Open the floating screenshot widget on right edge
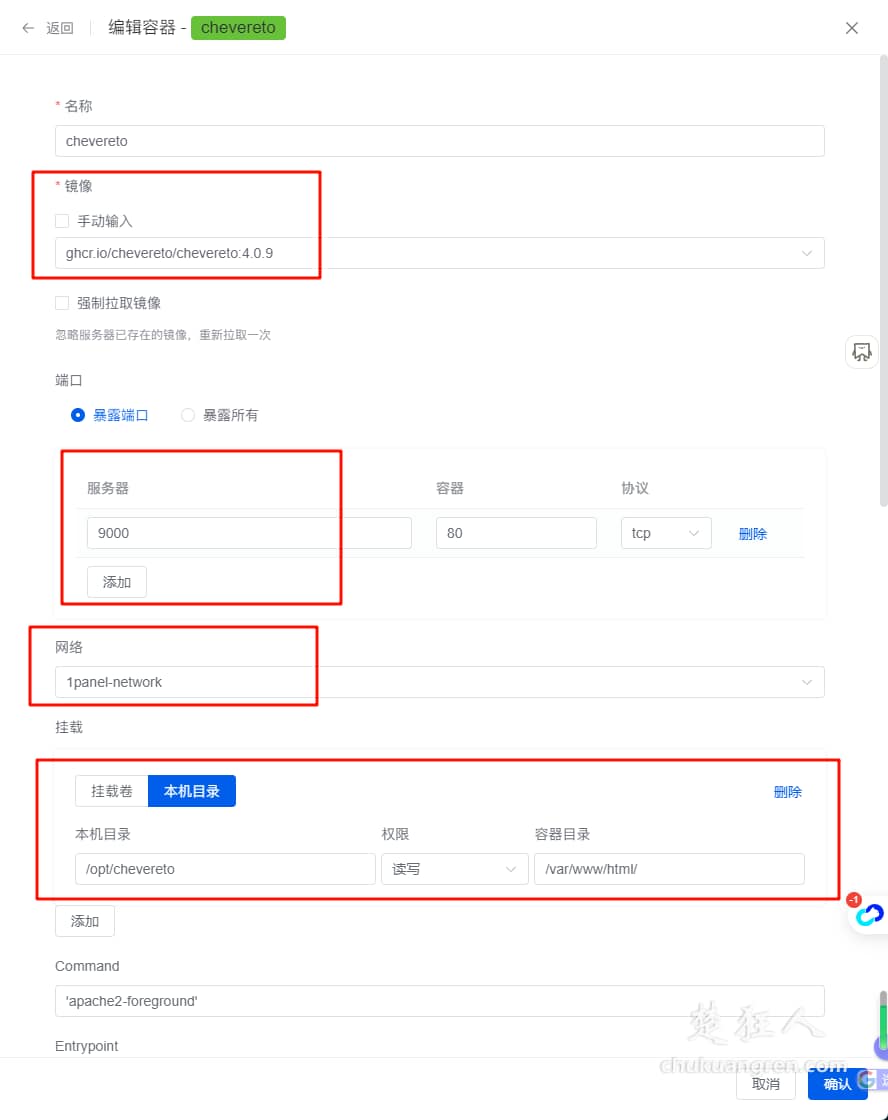 (x=861, y=352)
